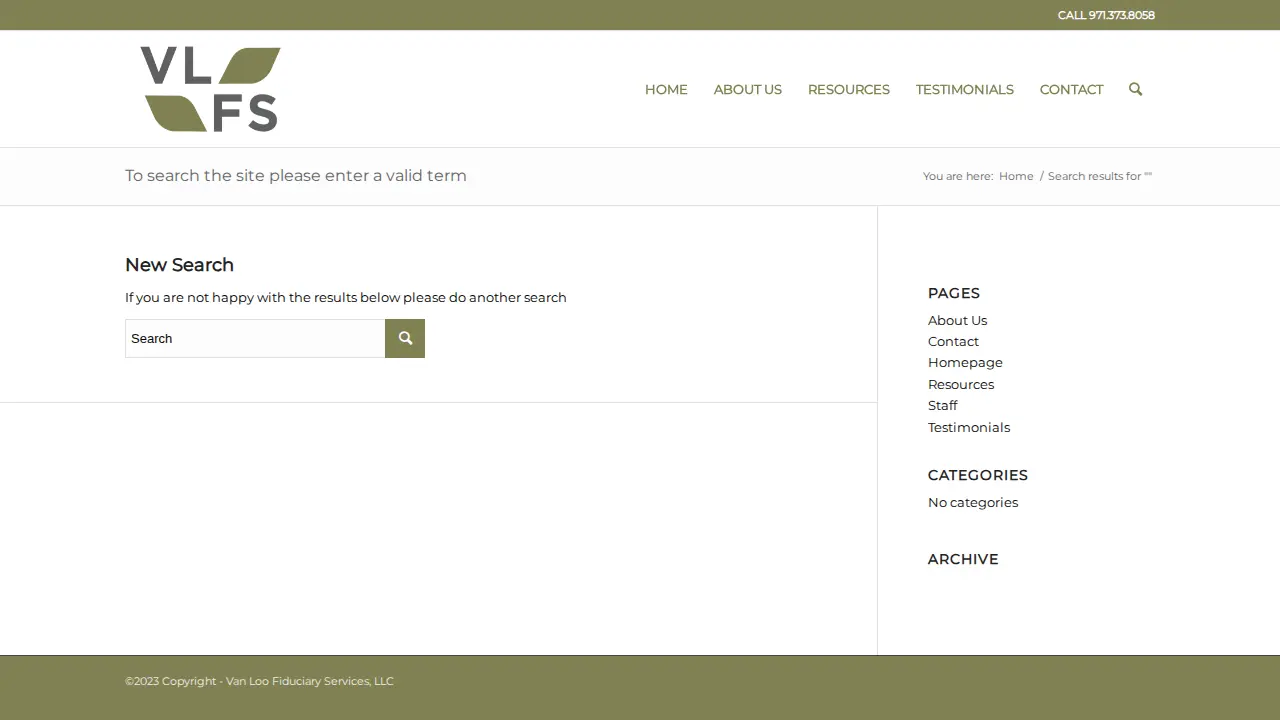Follow the Home breadcrumb link

1016,176
